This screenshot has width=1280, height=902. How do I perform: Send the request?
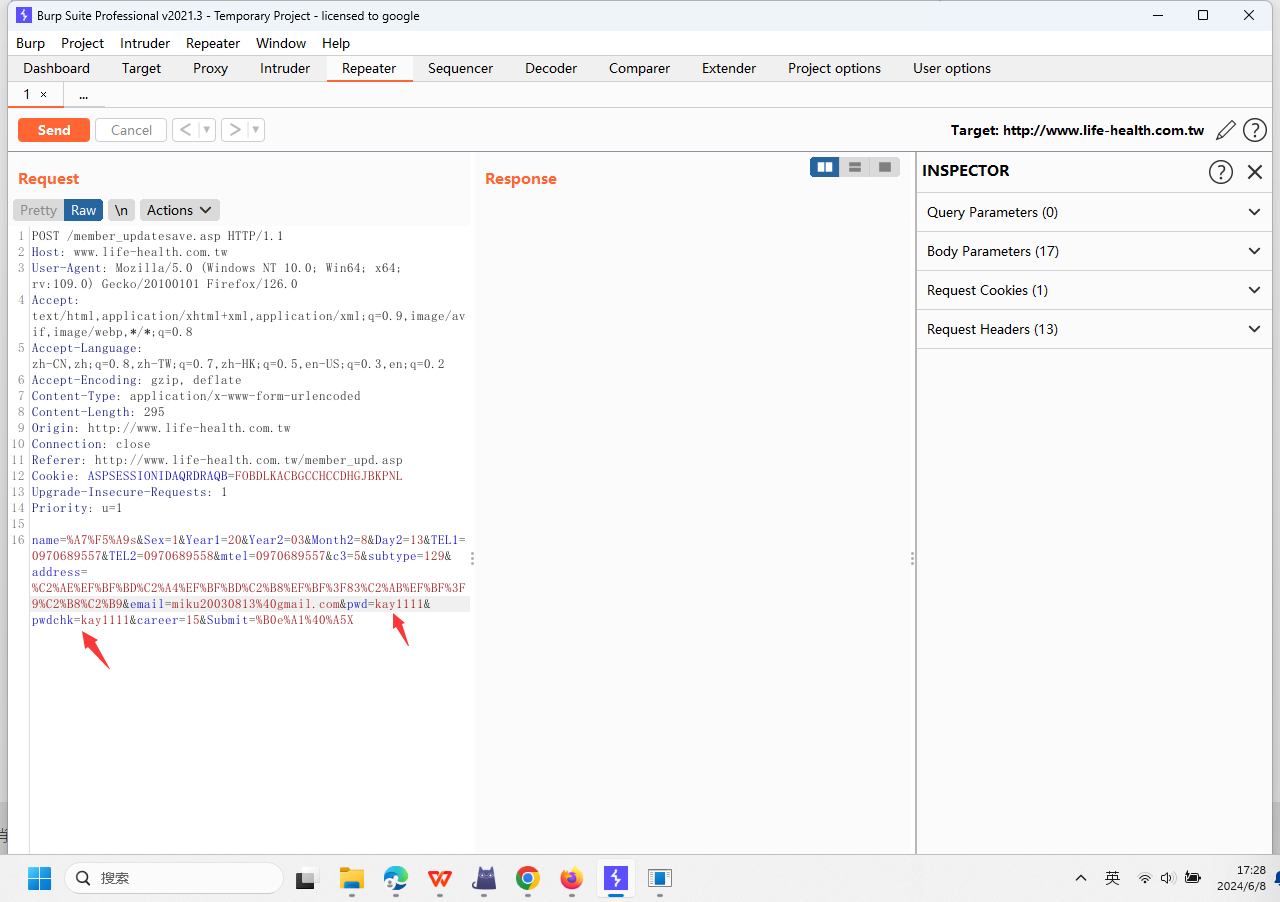(54, 130)
